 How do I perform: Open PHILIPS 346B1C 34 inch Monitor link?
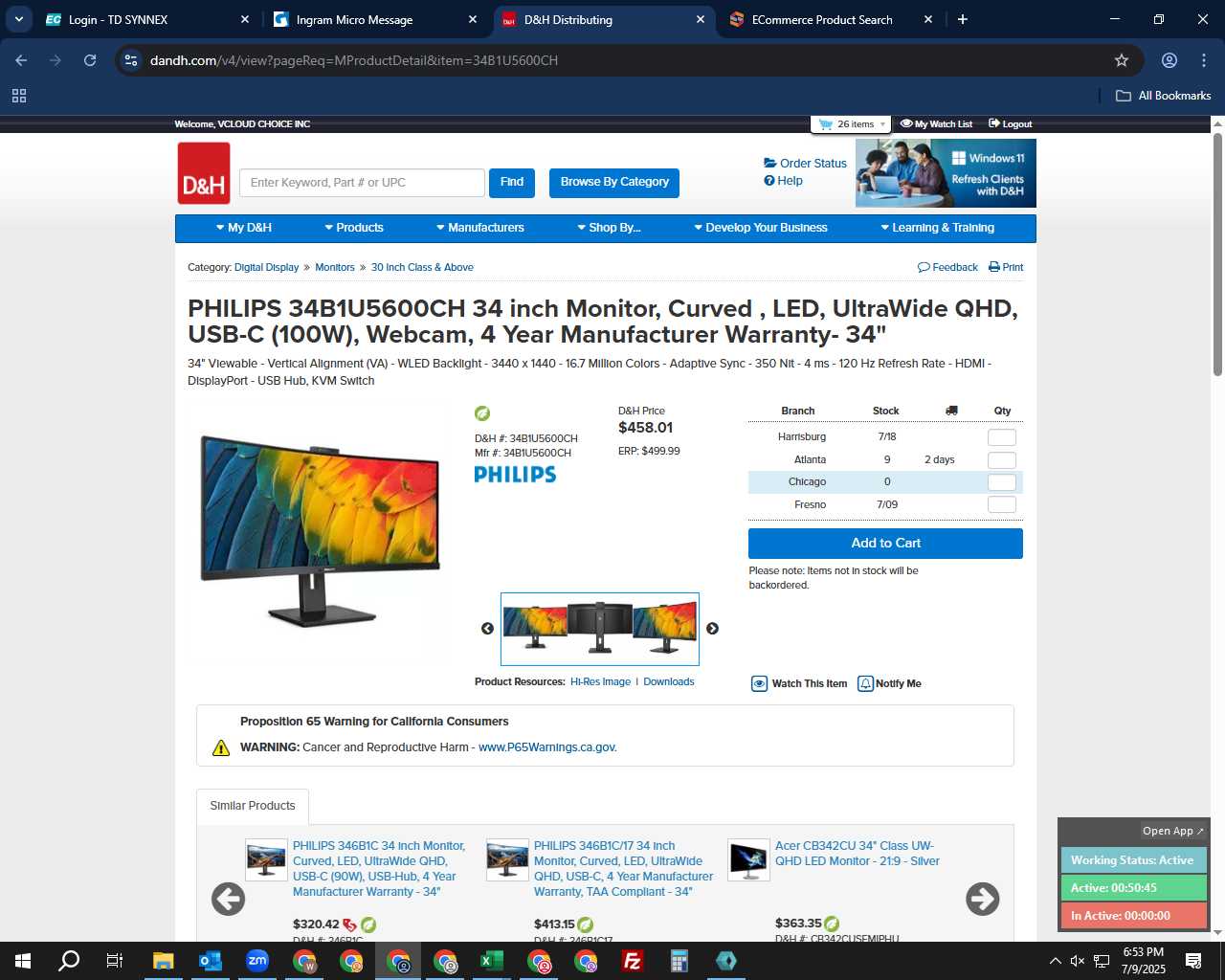(x=379, y=869)
